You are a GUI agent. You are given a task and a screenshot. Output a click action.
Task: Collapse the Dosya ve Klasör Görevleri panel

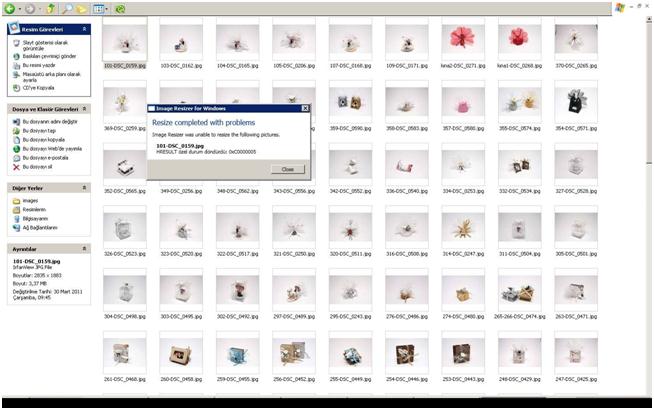pyautogui.click(x=84, y=108)
